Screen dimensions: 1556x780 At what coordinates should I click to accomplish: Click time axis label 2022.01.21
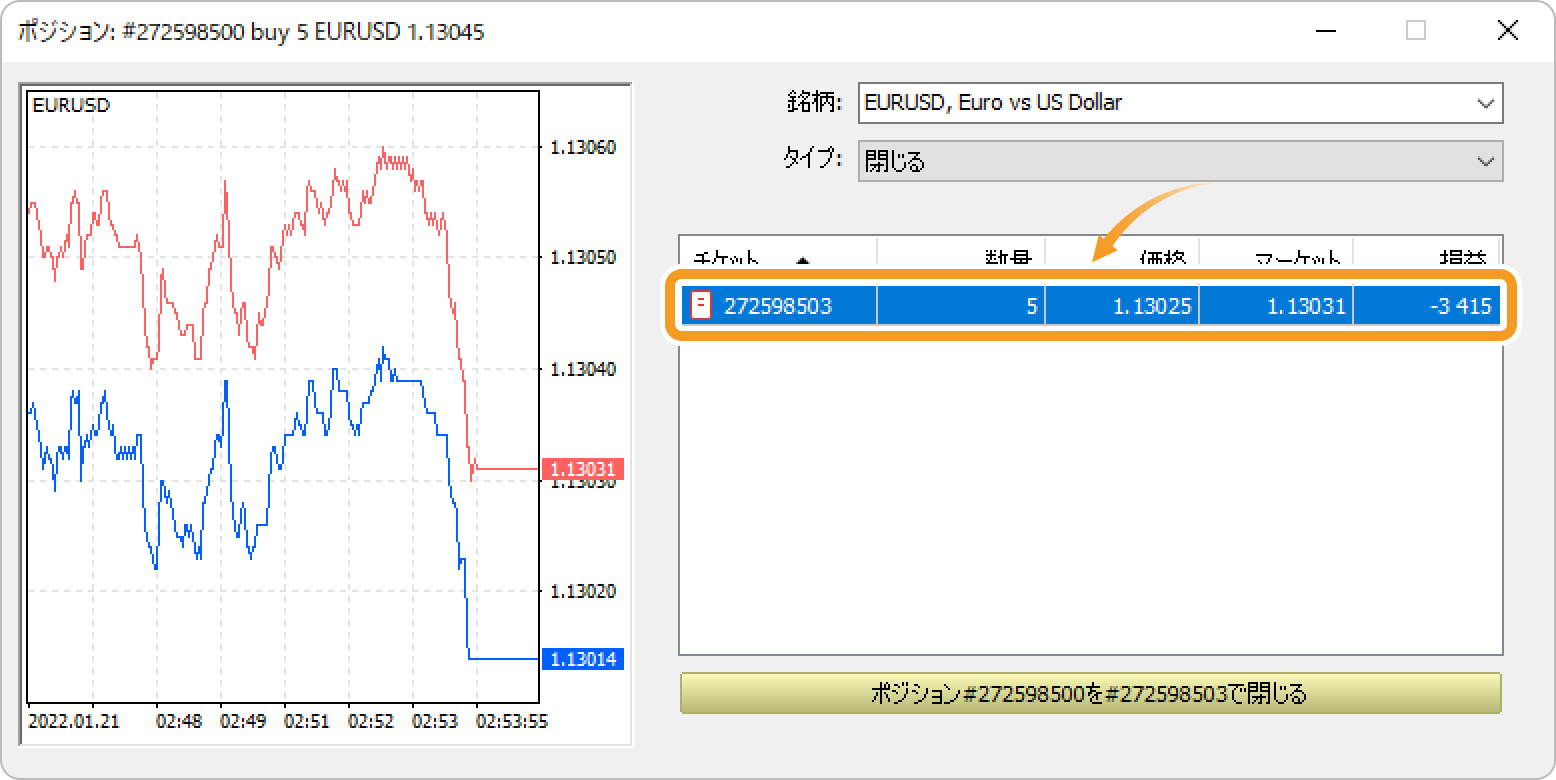(x=74, y=720)
